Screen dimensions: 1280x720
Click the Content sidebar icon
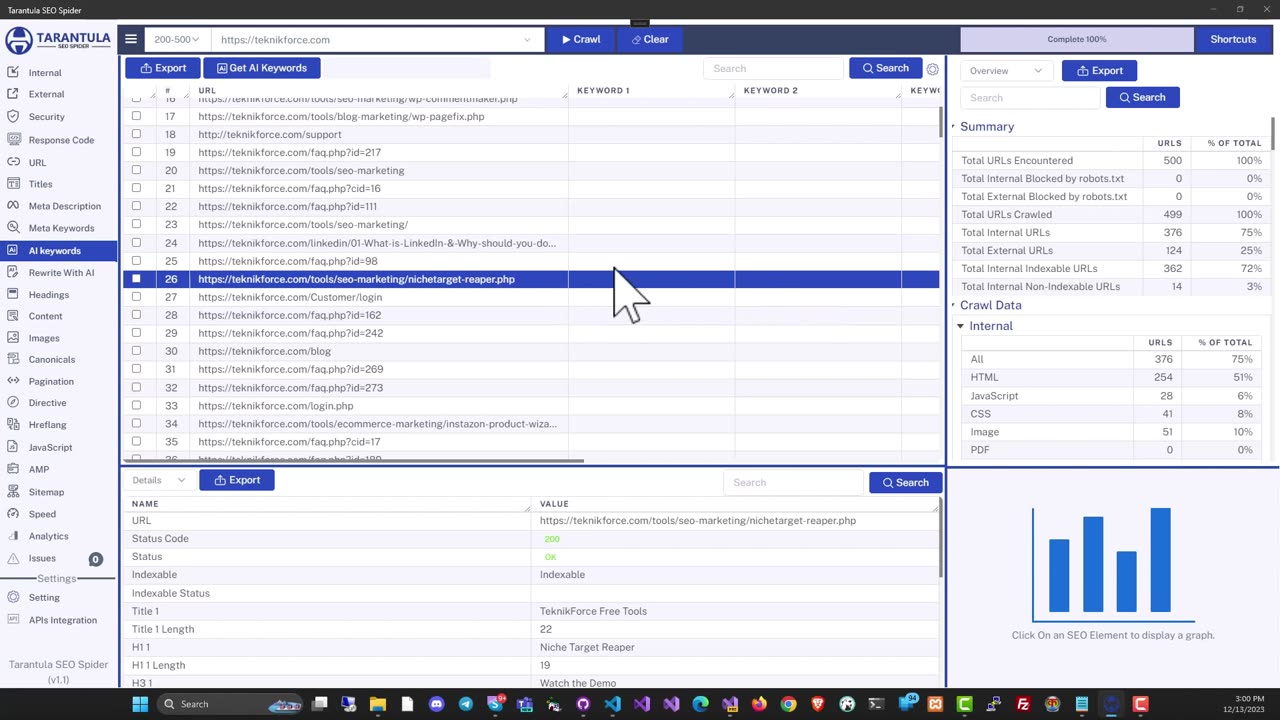[13, 316]
